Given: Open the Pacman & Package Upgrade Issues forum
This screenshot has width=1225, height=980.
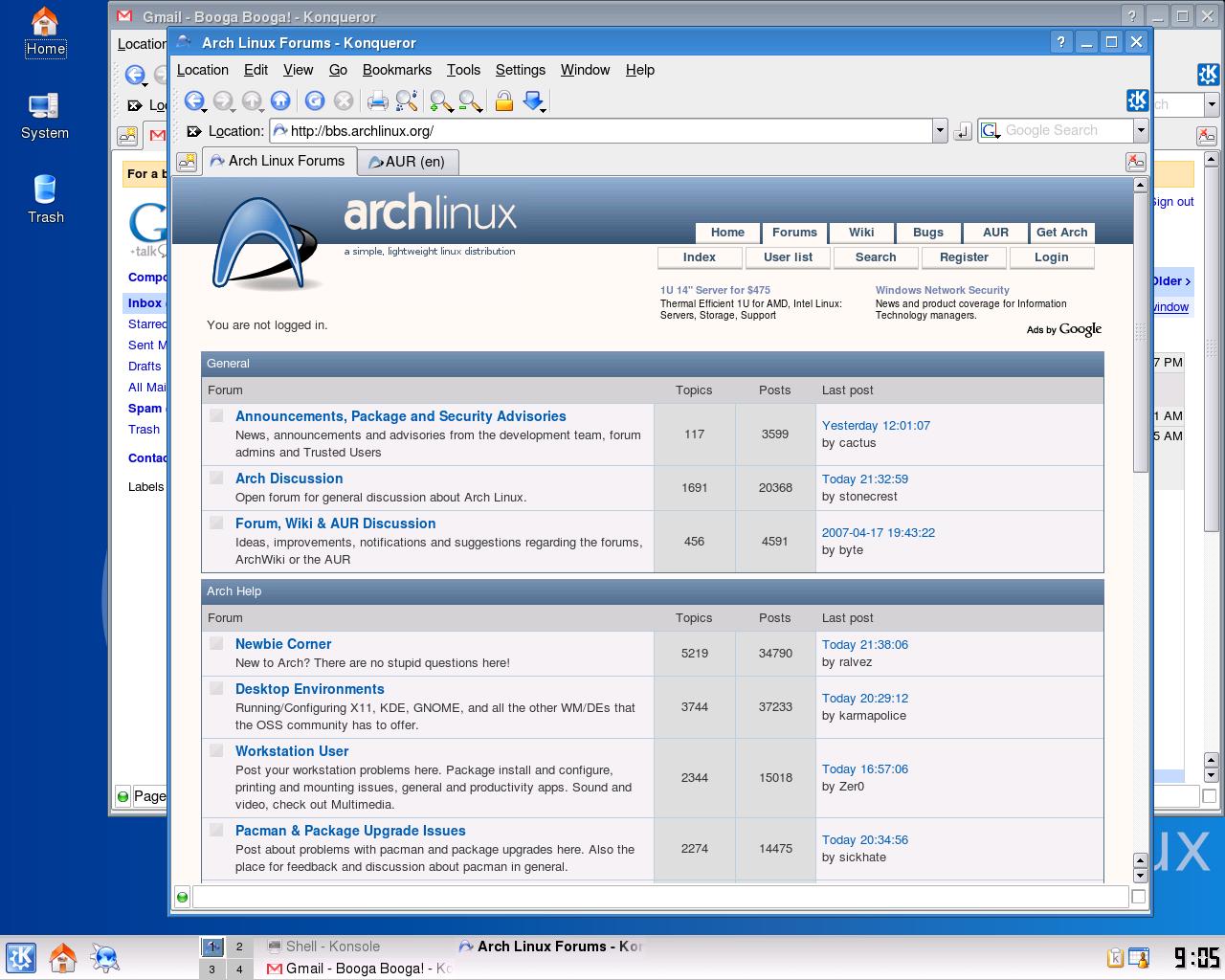Looking at the screenshot, I should (350, 831).
